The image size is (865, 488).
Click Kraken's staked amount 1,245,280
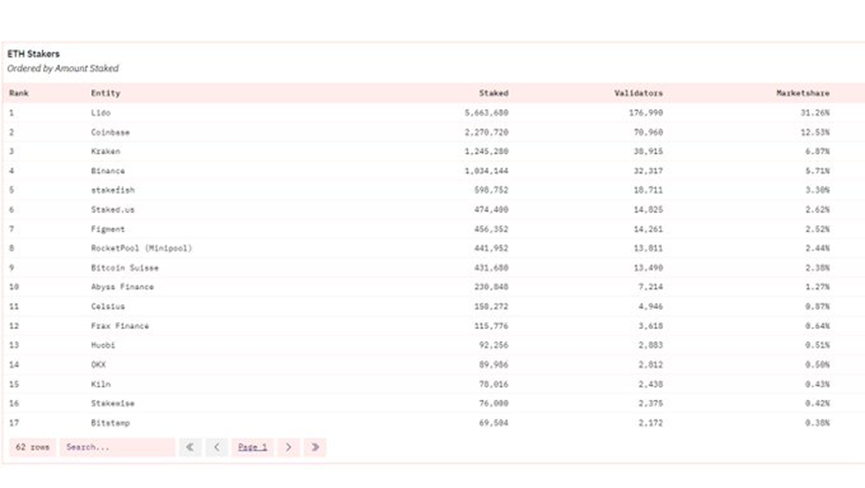coord(486,151)
